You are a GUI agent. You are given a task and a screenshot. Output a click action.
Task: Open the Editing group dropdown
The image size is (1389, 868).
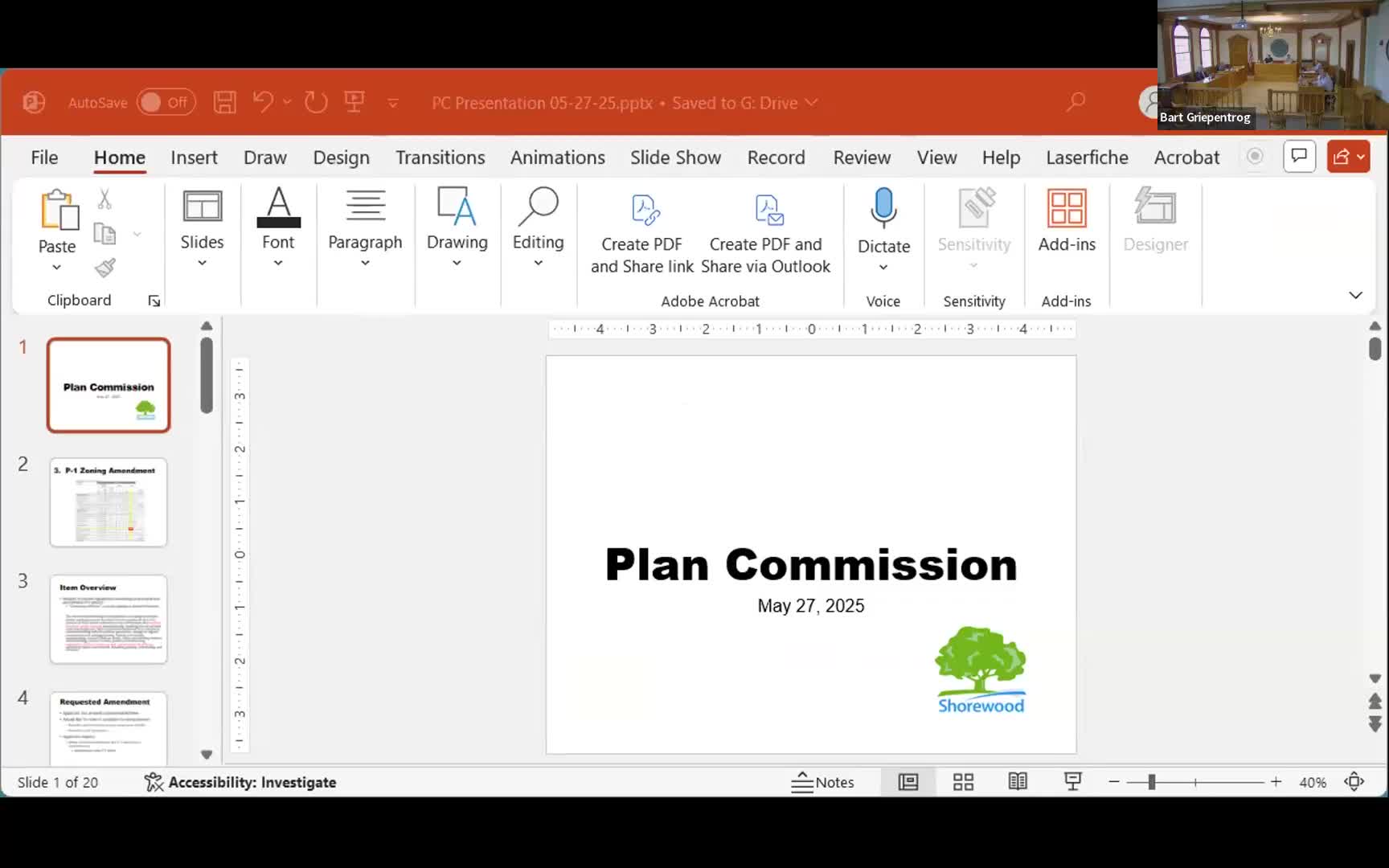pyautogui.click(x=538, y=263)
